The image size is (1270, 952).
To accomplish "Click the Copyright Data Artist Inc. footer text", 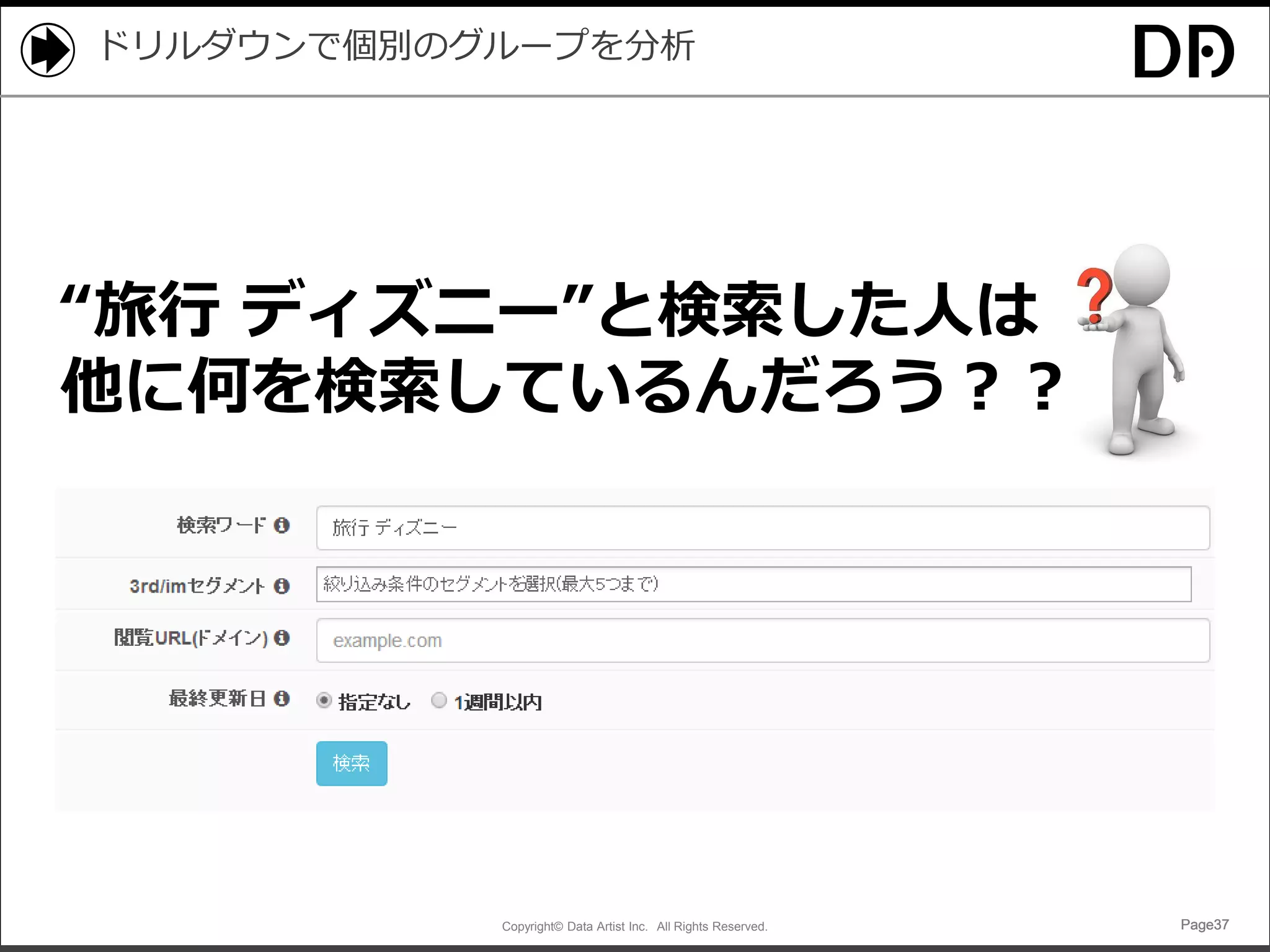I will (x=634, y=927).
